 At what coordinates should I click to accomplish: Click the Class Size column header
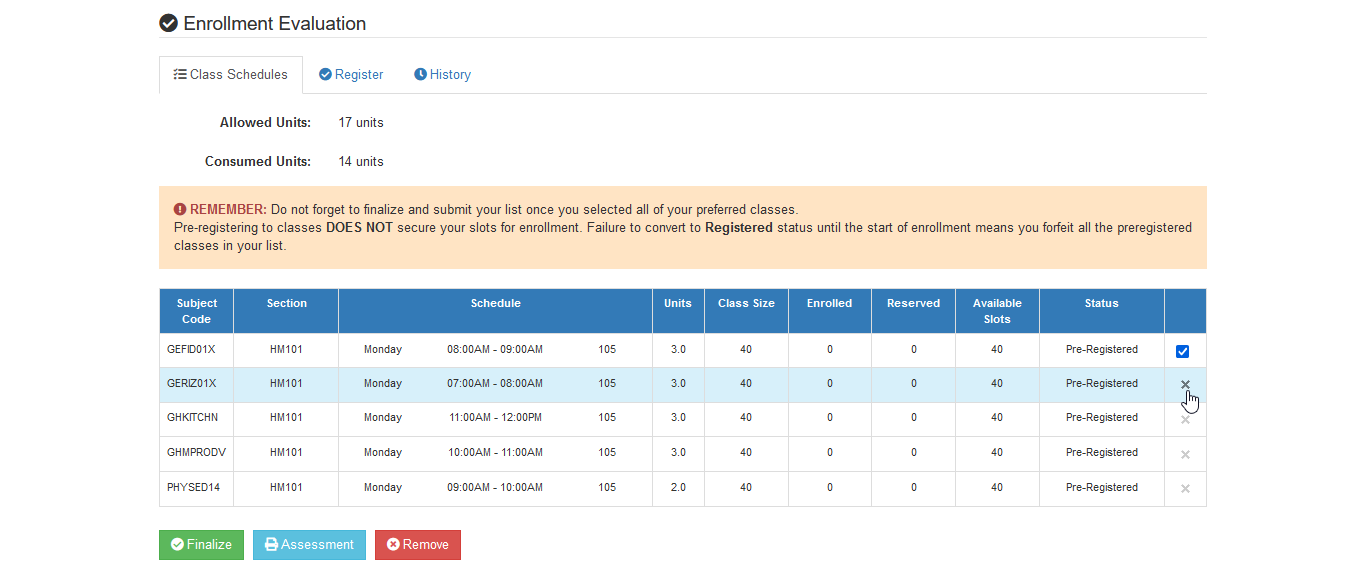746,311
